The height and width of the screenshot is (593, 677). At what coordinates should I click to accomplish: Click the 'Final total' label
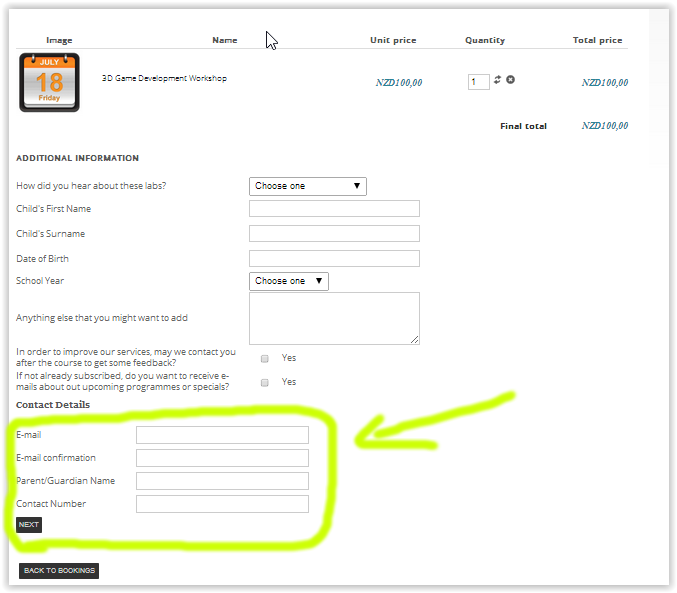point(523,126)
